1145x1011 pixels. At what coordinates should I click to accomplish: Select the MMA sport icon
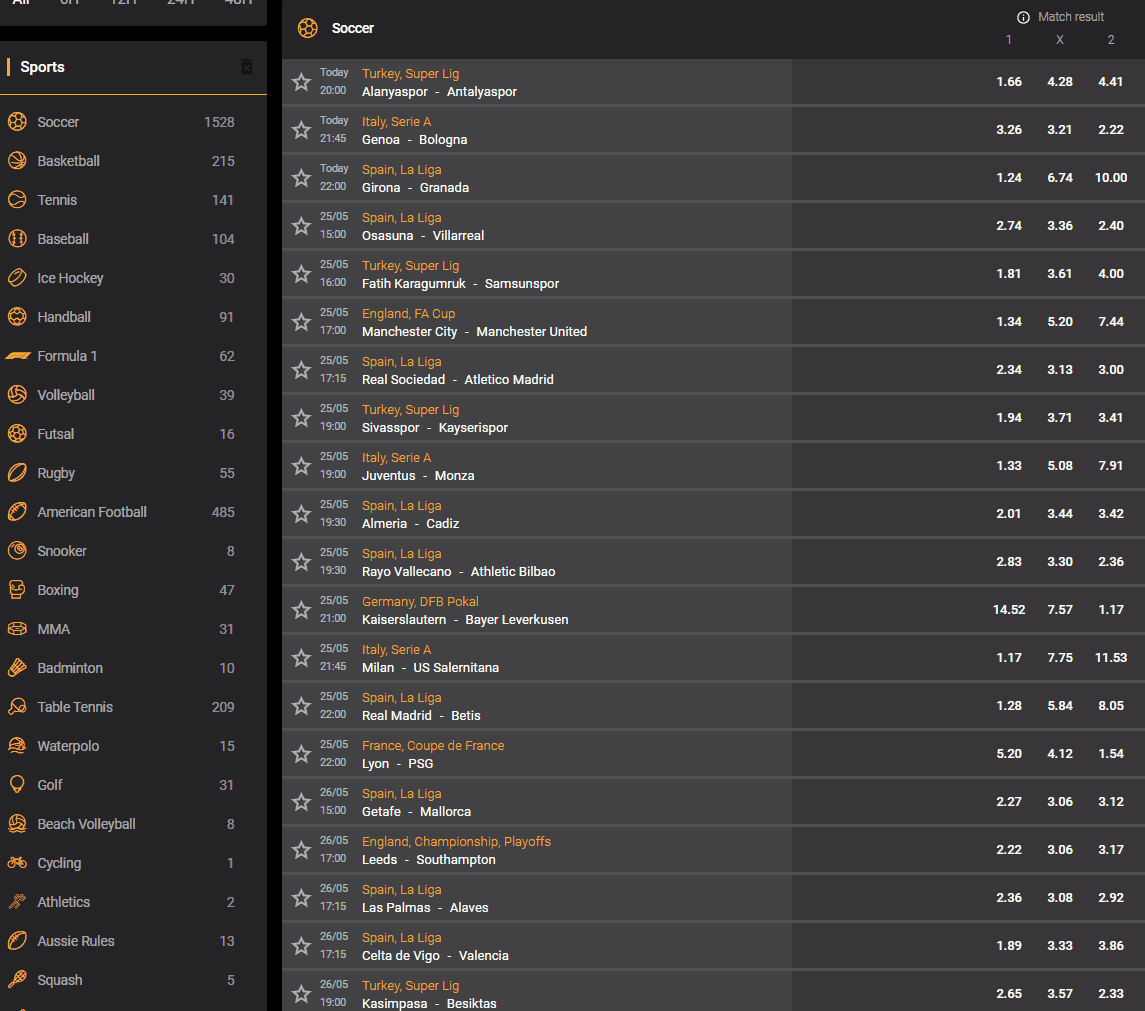point(16,628)
